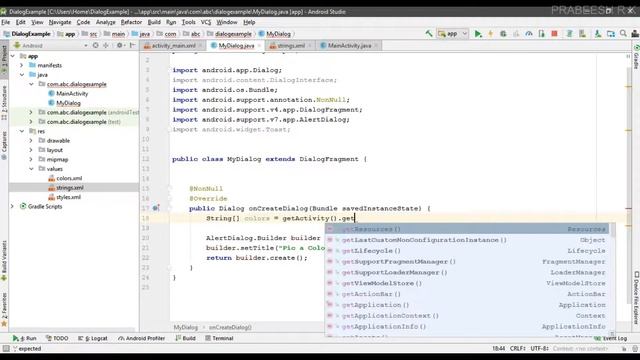Open the File menu
The height and width of the screenshot is (360, 640).
[6, 22]
